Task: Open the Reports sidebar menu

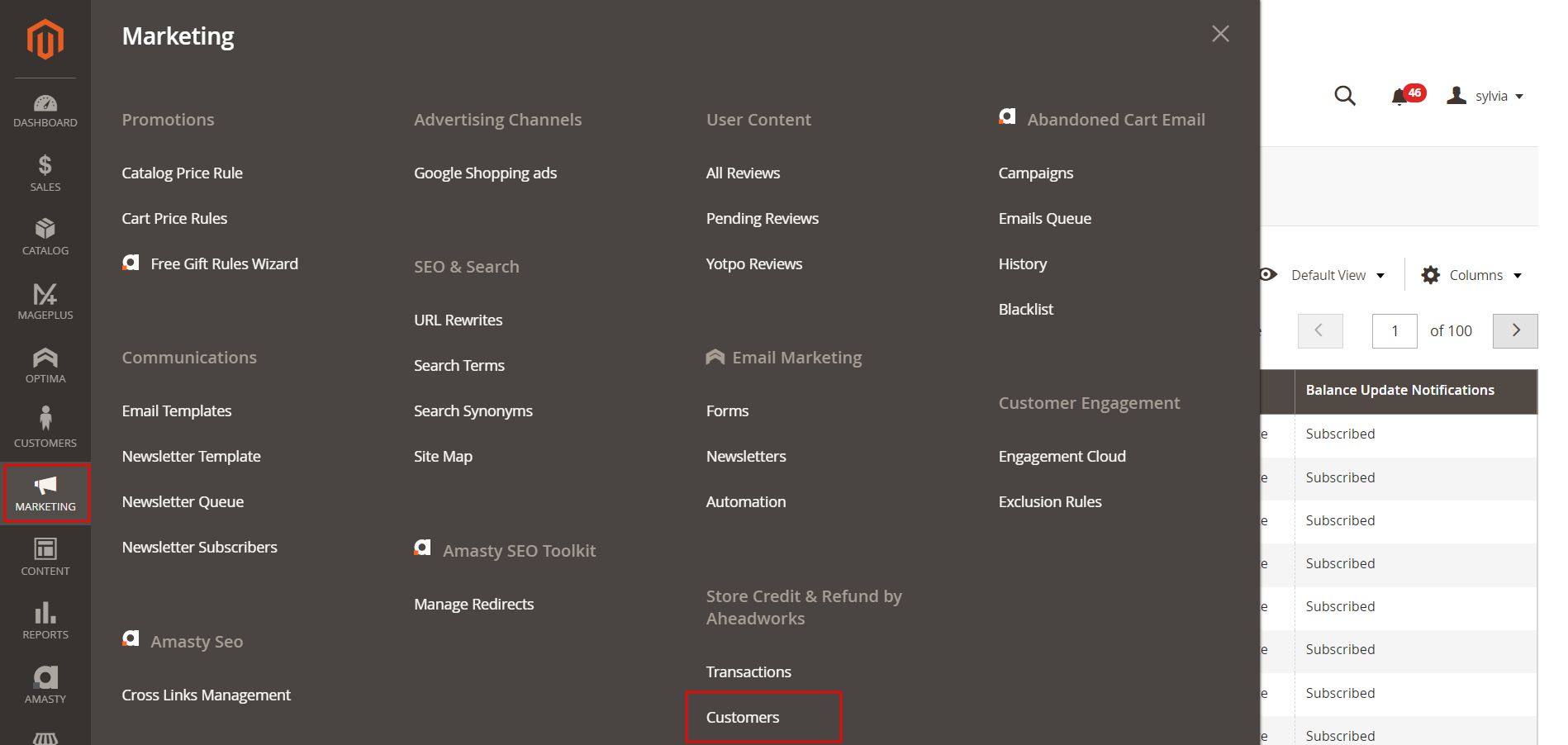Action: click(x=45, y=621)
